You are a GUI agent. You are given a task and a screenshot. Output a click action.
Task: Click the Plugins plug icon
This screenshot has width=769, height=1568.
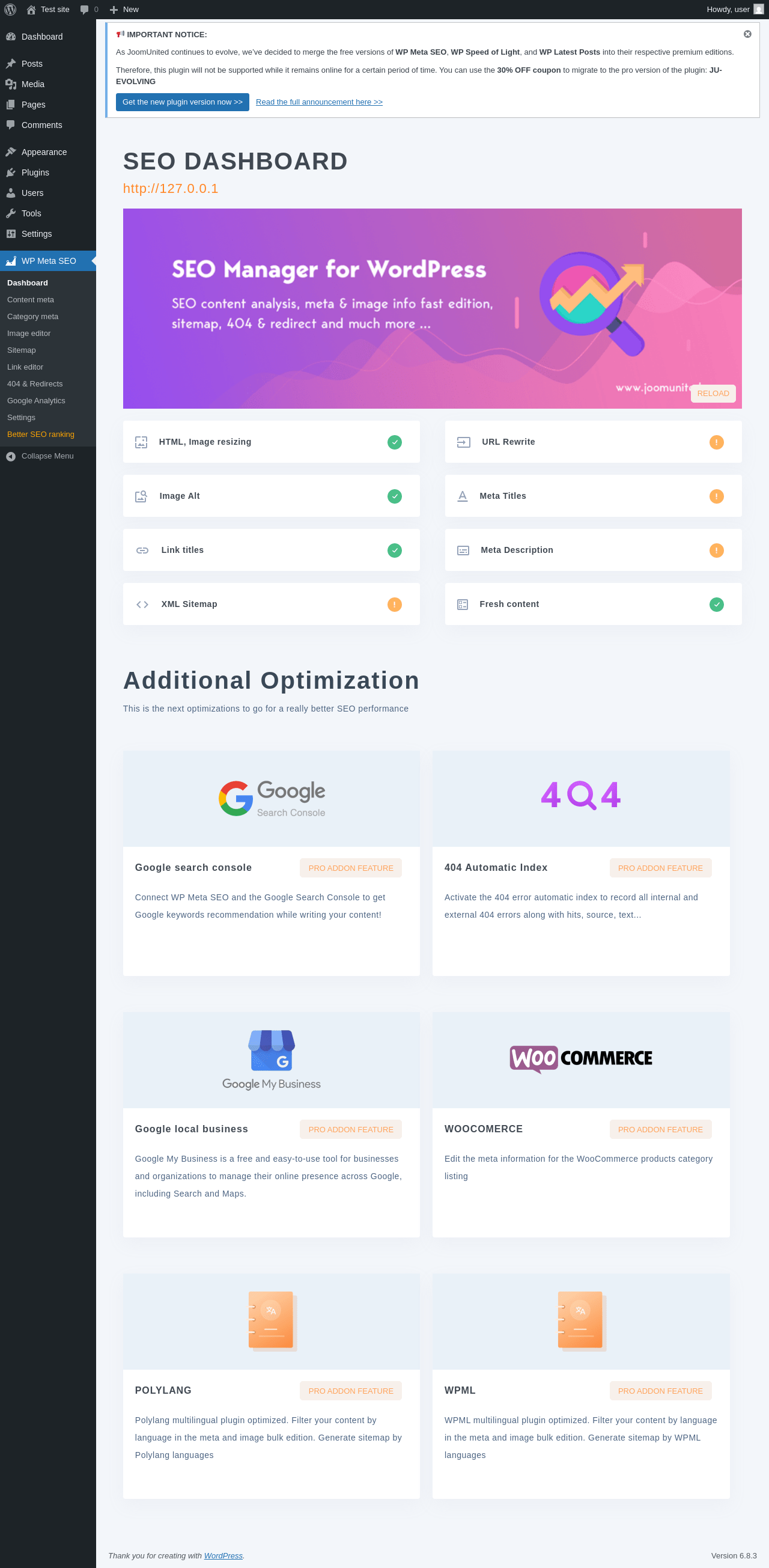coord(10,172)
